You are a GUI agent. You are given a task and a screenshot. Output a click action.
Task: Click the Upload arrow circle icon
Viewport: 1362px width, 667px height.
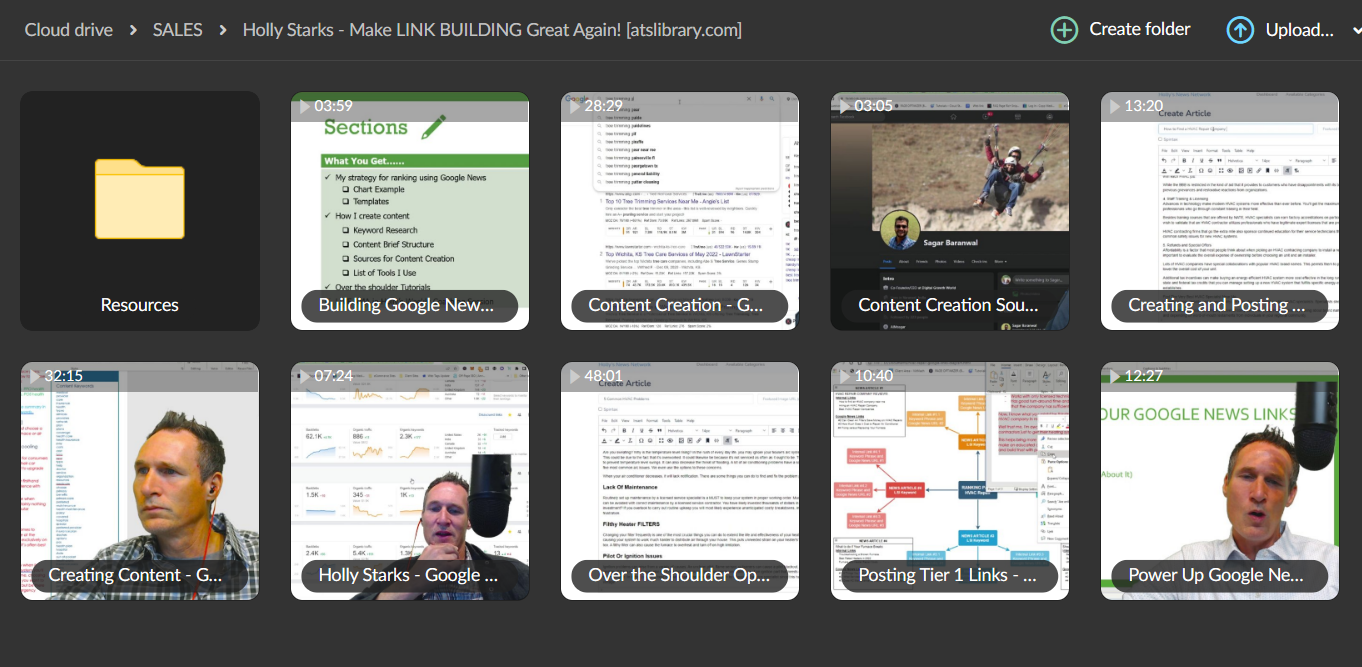pyautogui.click(x=1240, y=29)
